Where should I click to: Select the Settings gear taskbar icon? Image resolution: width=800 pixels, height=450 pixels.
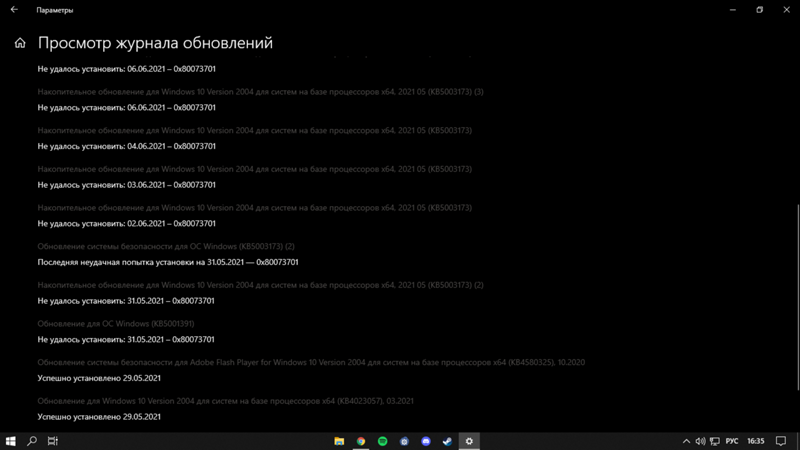(x=469, y=441)
